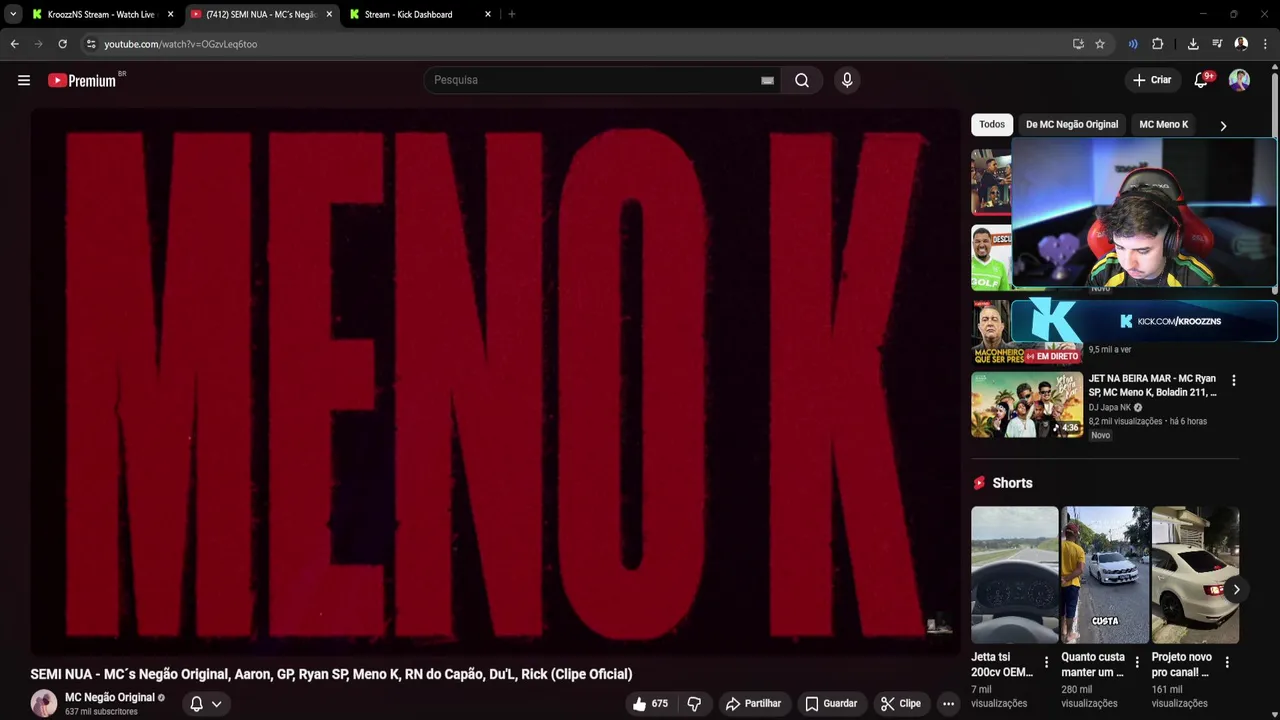Click the blue sound waves extension icon

coord(1133,44)
